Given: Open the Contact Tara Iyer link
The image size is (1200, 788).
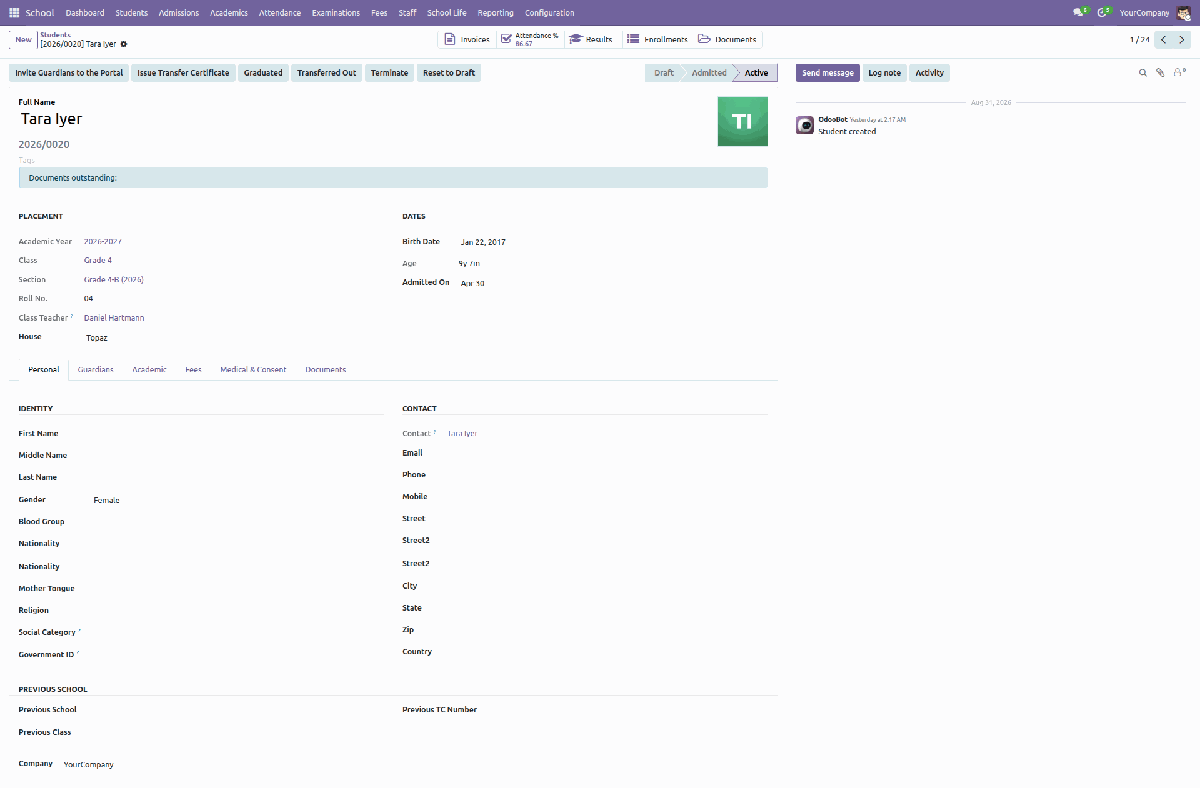Looking at the screenshot, I should [462, 434].
